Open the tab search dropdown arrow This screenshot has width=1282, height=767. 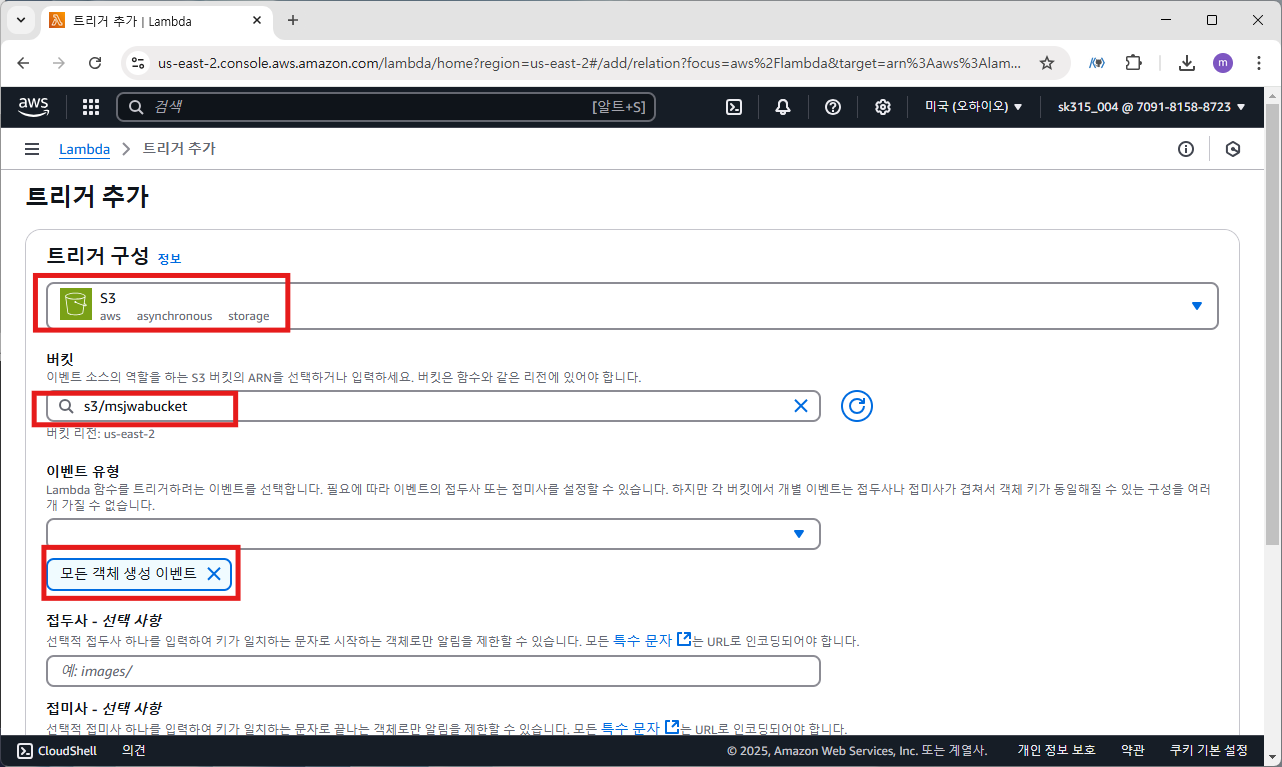pyautogui.click(x=21, y=20)
